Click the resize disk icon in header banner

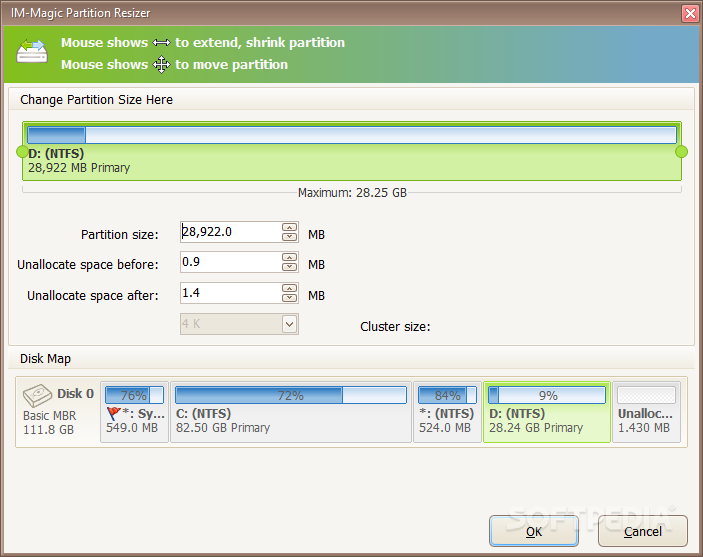tap(32, 51)
